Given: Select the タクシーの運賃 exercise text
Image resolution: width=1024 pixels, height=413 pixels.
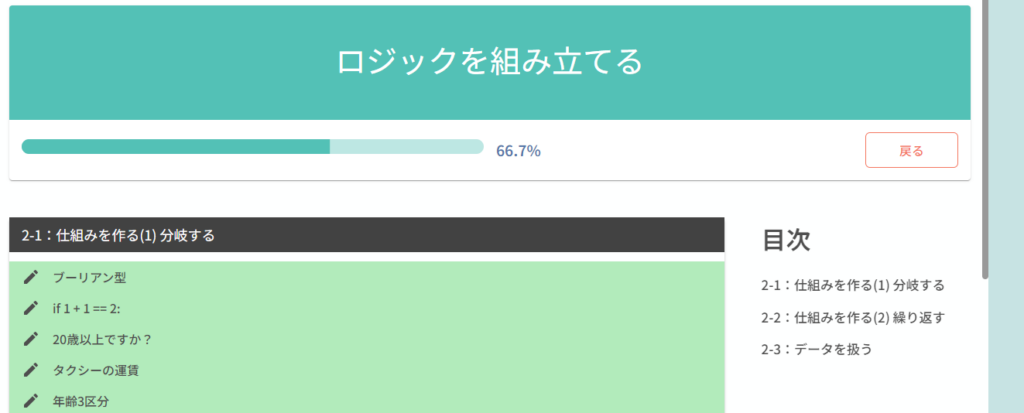Looking at the screenshot, I should 96,370.
